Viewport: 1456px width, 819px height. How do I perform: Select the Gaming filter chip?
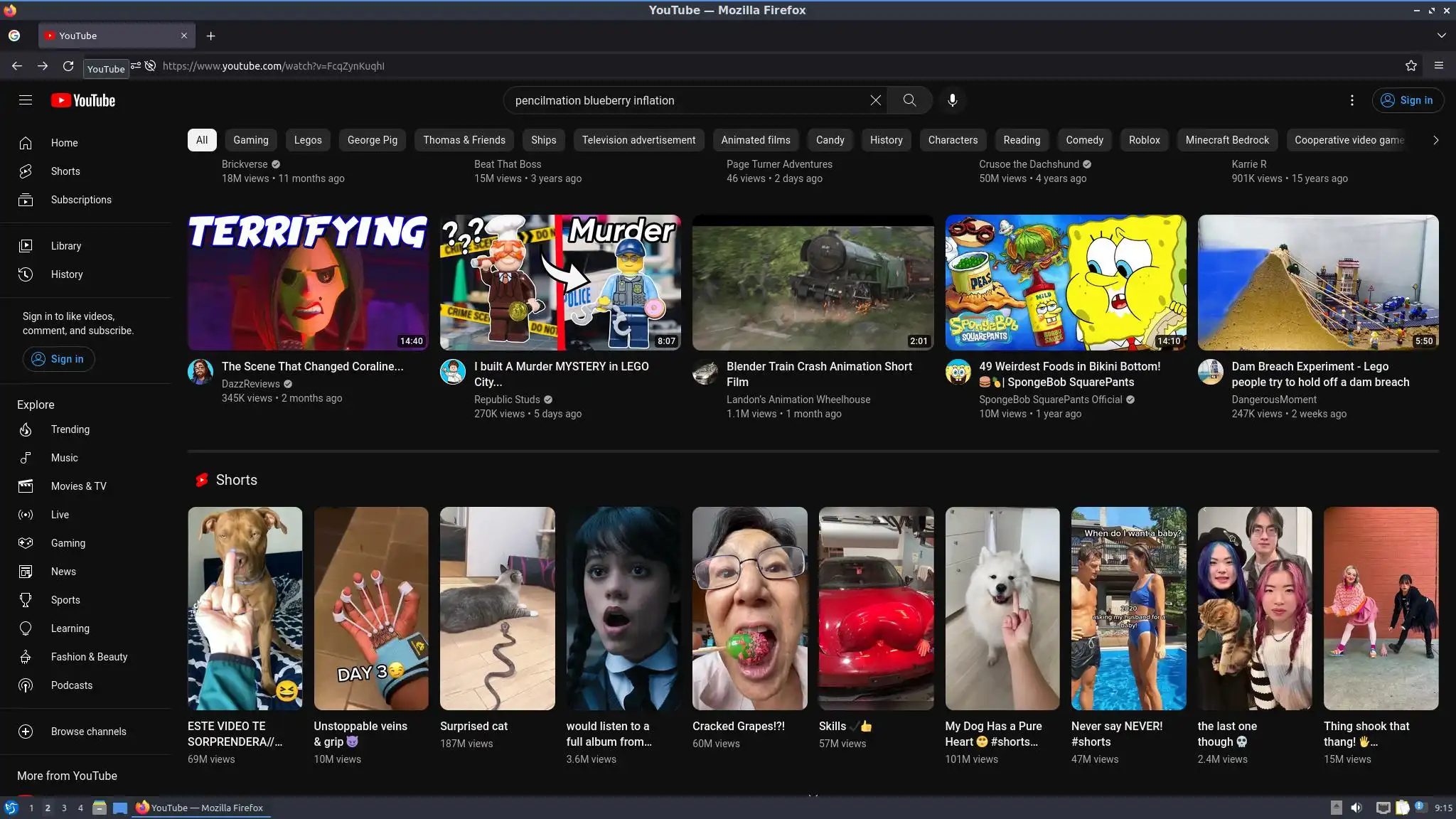(250, 140)
